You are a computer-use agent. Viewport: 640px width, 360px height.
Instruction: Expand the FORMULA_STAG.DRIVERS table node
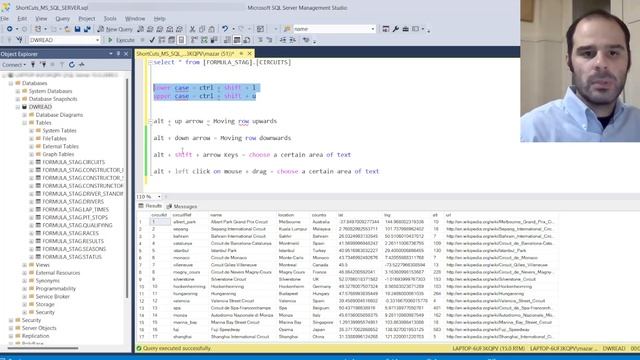(x=31, y=202)
